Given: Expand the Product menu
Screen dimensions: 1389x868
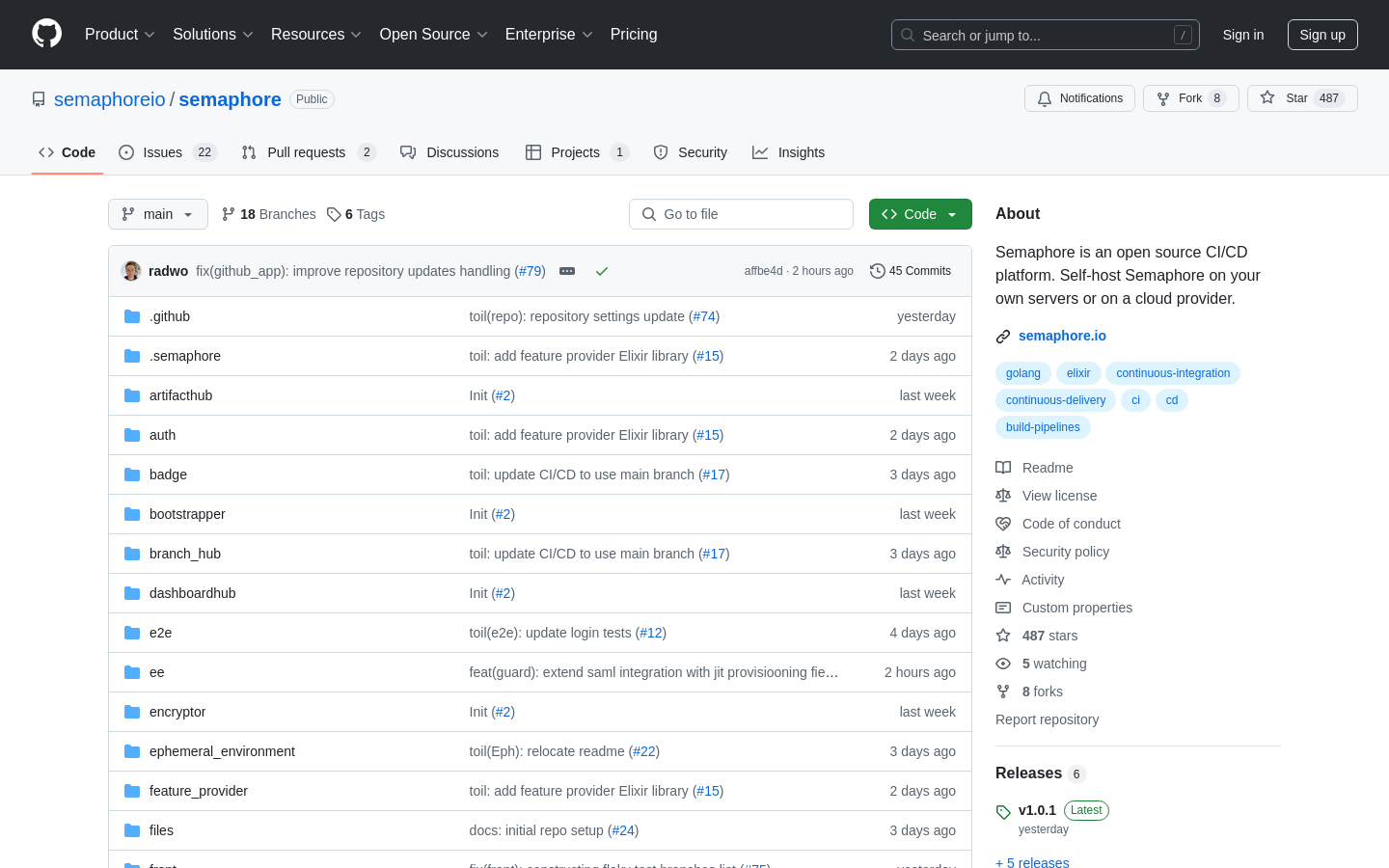Looking at the screenshot, I should point(120,35).
